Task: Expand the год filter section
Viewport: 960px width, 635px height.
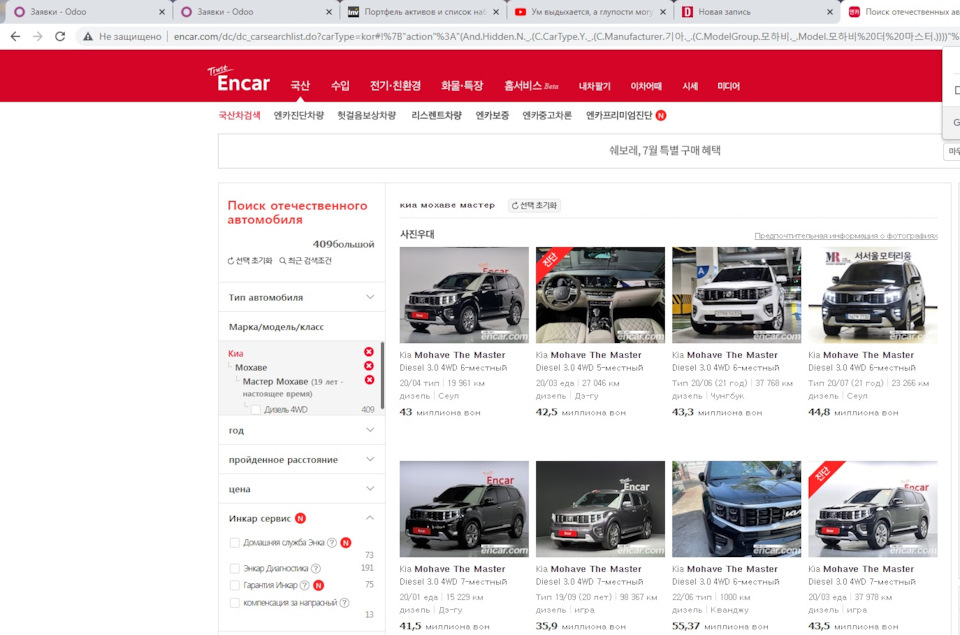Action: pos(301,430)
